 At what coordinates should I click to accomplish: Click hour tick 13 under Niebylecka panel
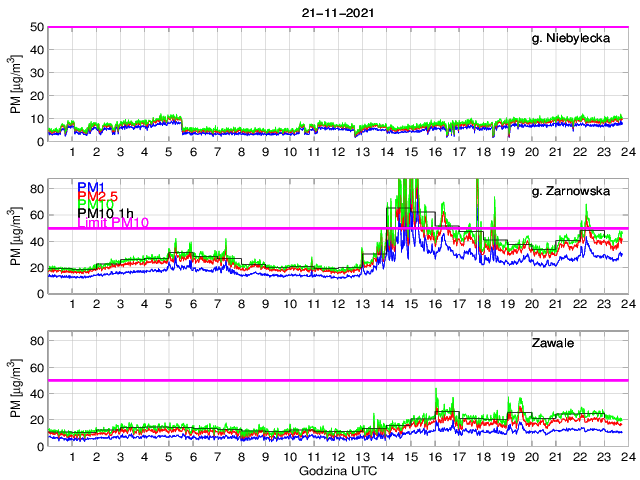pos(362,152)
